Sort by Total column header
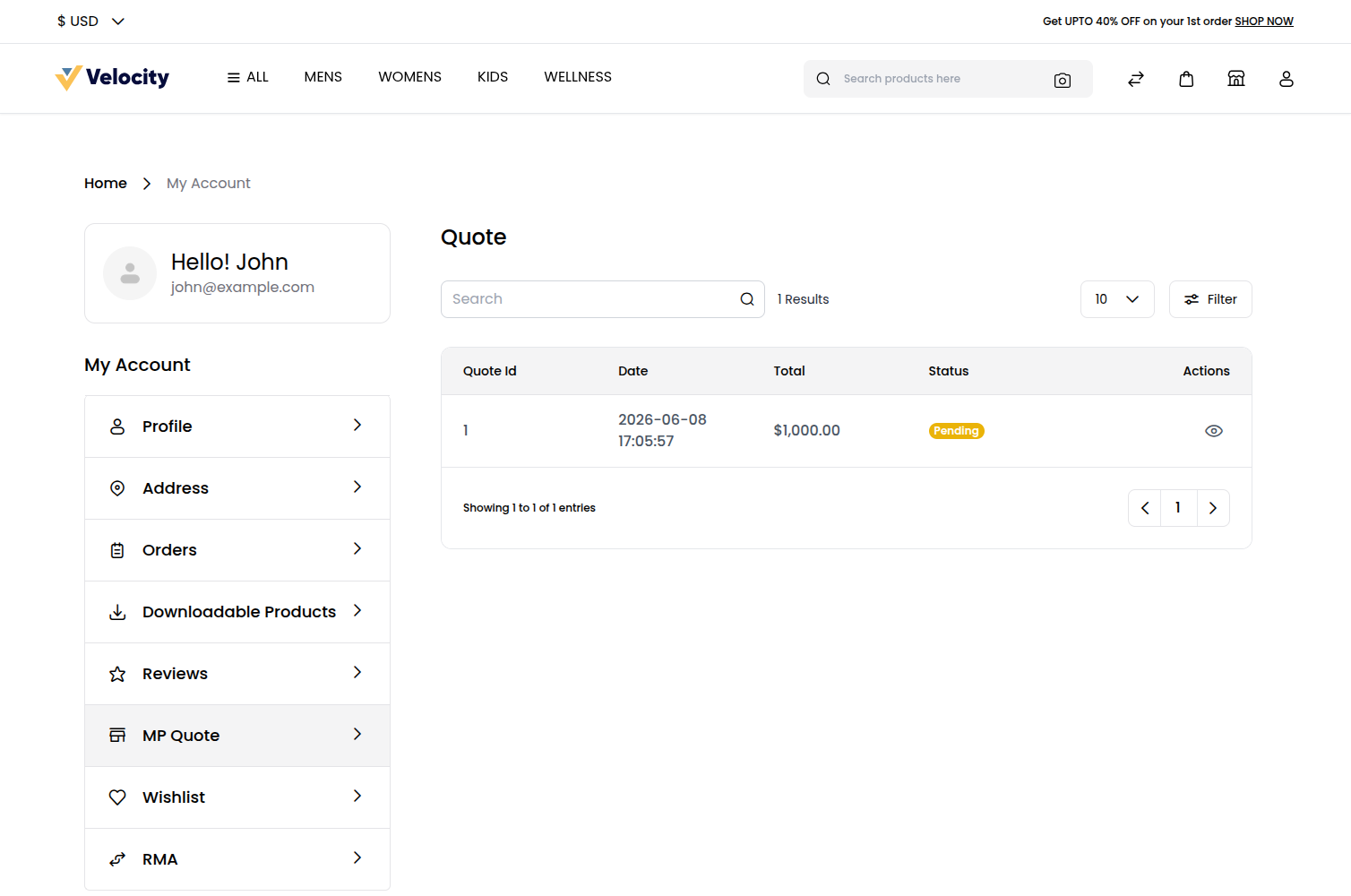Viewport: 1351px width, 896px height. 789,371
